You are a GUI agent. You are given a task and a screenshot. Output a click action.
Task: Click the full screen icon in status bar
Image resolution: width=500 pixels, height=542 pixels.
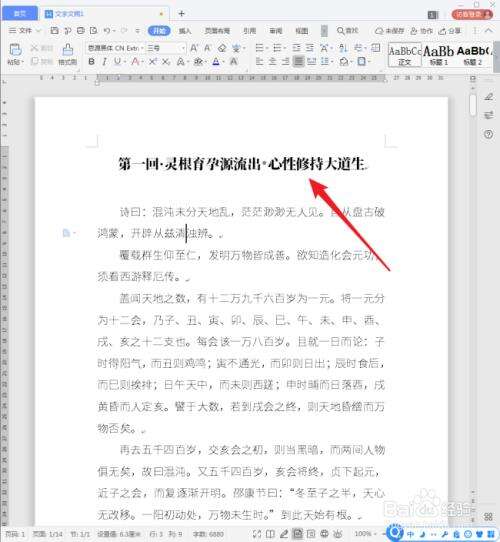256,534
